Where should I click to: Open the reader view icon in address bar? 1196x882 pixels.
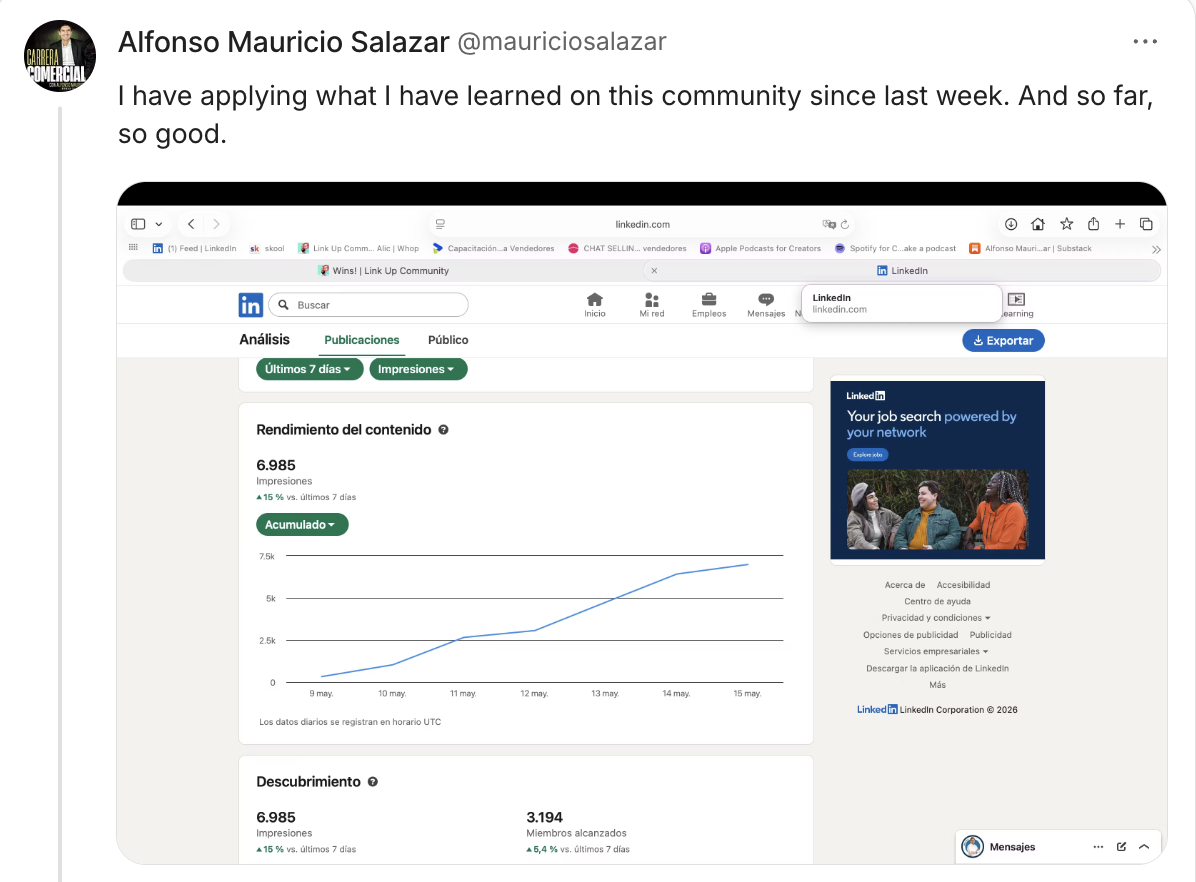pos(440,224)
